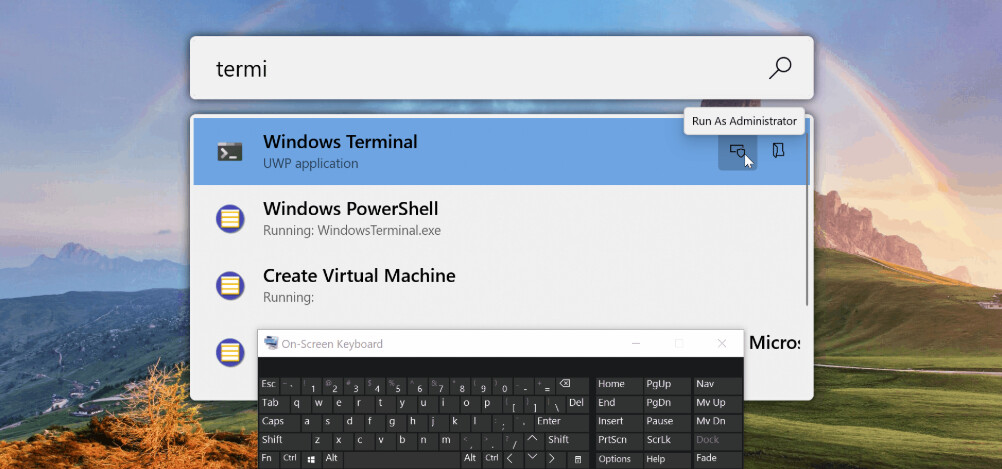The width and height of the screenshot is (1002, 469).
Task: Click the Nav key
Action: tap(718, 386)
